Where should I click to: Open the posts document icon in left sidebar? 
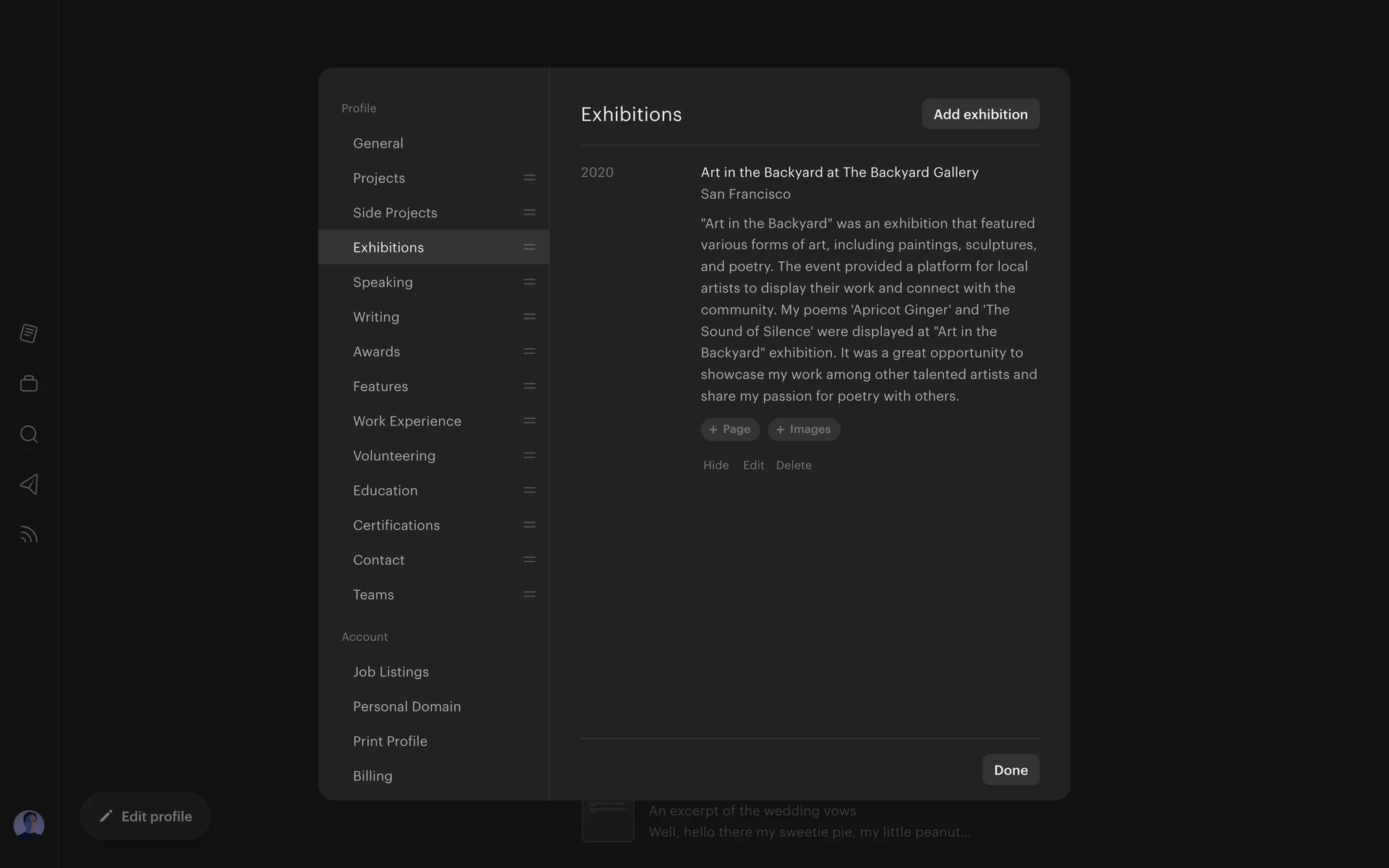click(29, 333)
